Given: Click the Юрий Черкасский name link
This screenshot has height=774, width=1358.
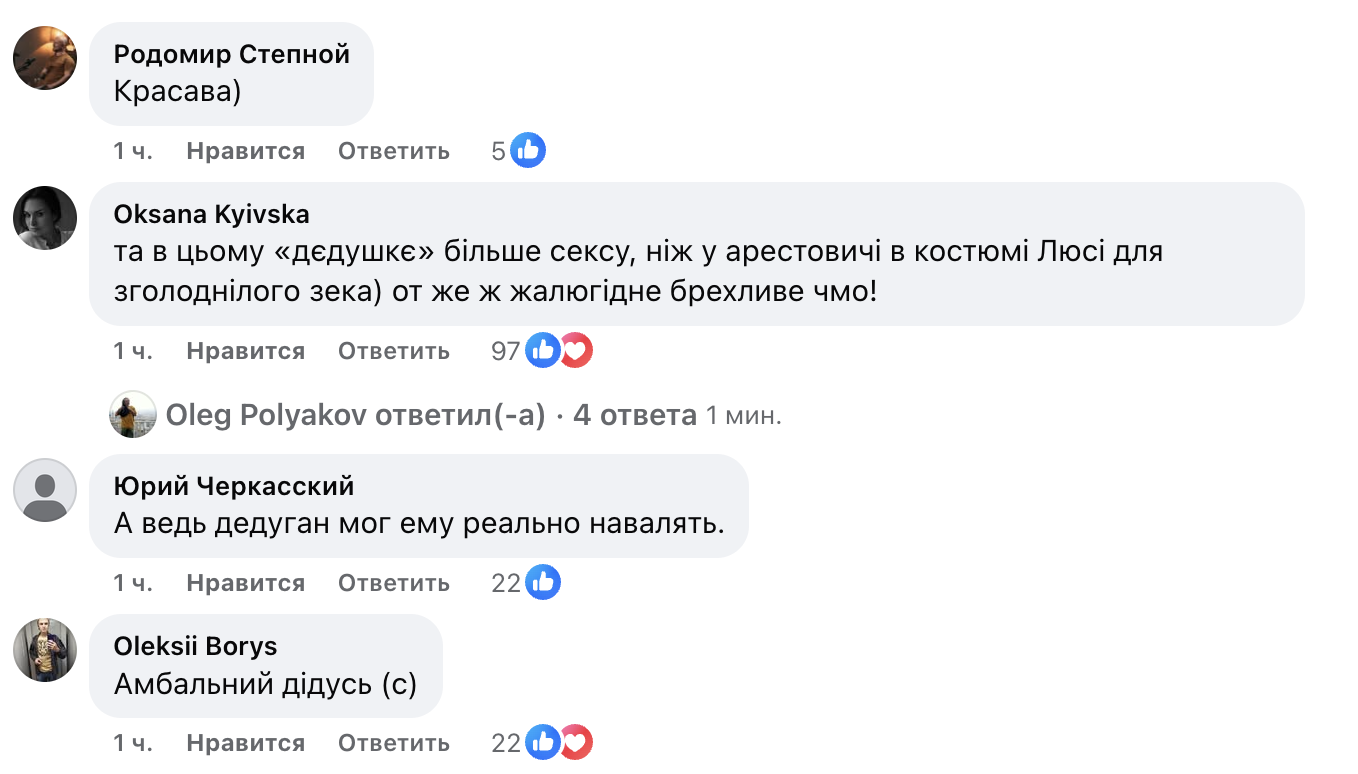Looking at the screenshot, I should (x=234, y=486).
